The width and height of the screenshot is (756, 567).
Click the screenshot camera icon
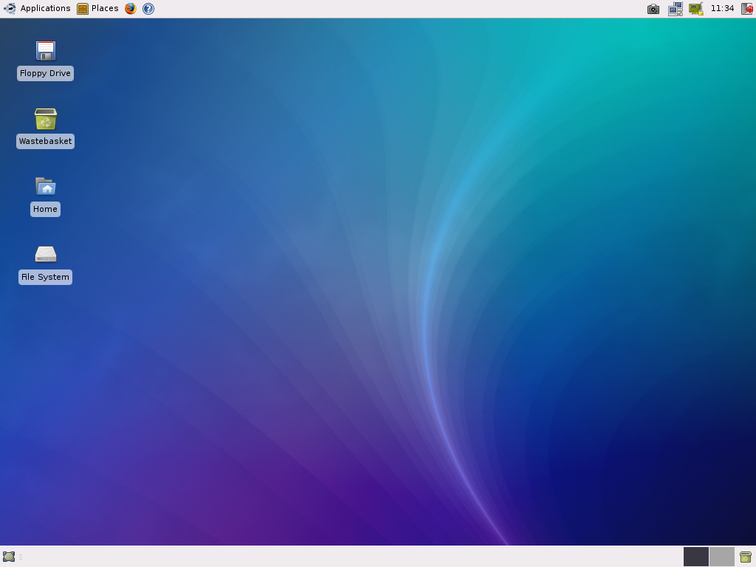[653, 9]
